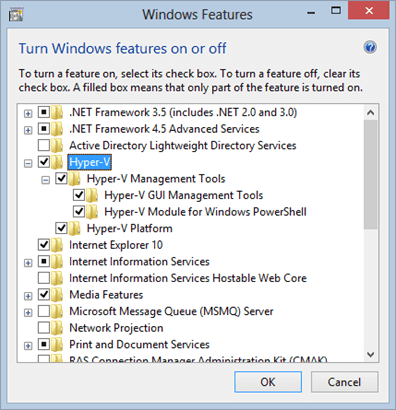Expand the Internet Information Services node
The image size is (396, 410).
(28, 263)
